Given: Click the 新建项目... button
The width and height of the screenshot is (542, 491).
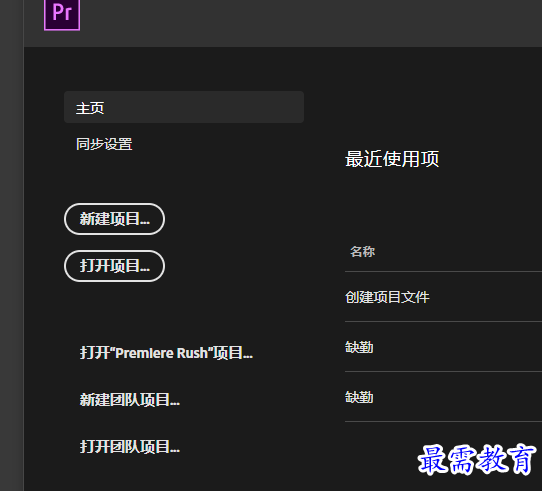Looking at the screenshot, I should click(x=114, y=219).
